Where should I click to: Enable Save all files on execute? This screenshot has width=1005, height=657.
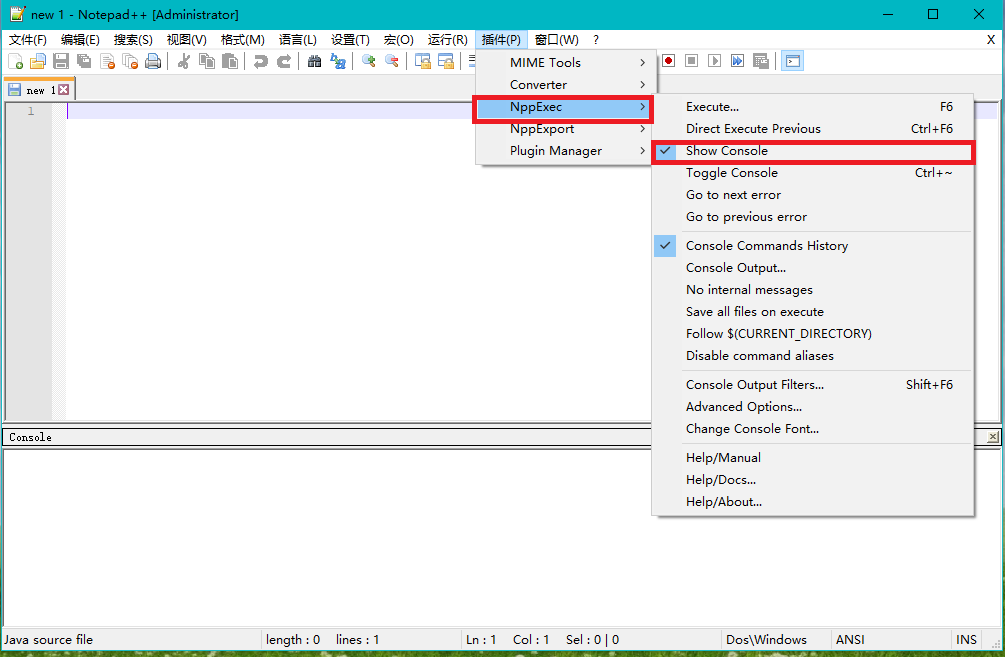click(x=813, y=312)
